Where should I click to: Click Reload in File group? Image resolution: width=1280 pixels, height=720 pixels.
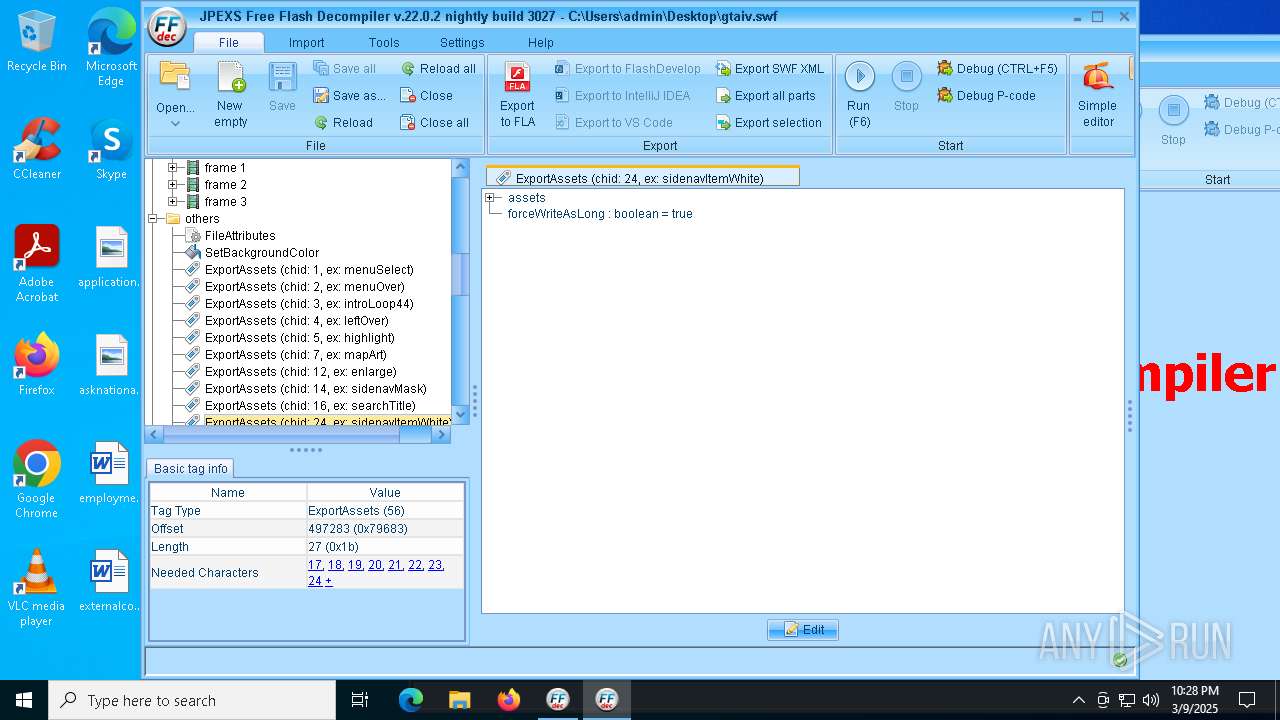(343, 123)
